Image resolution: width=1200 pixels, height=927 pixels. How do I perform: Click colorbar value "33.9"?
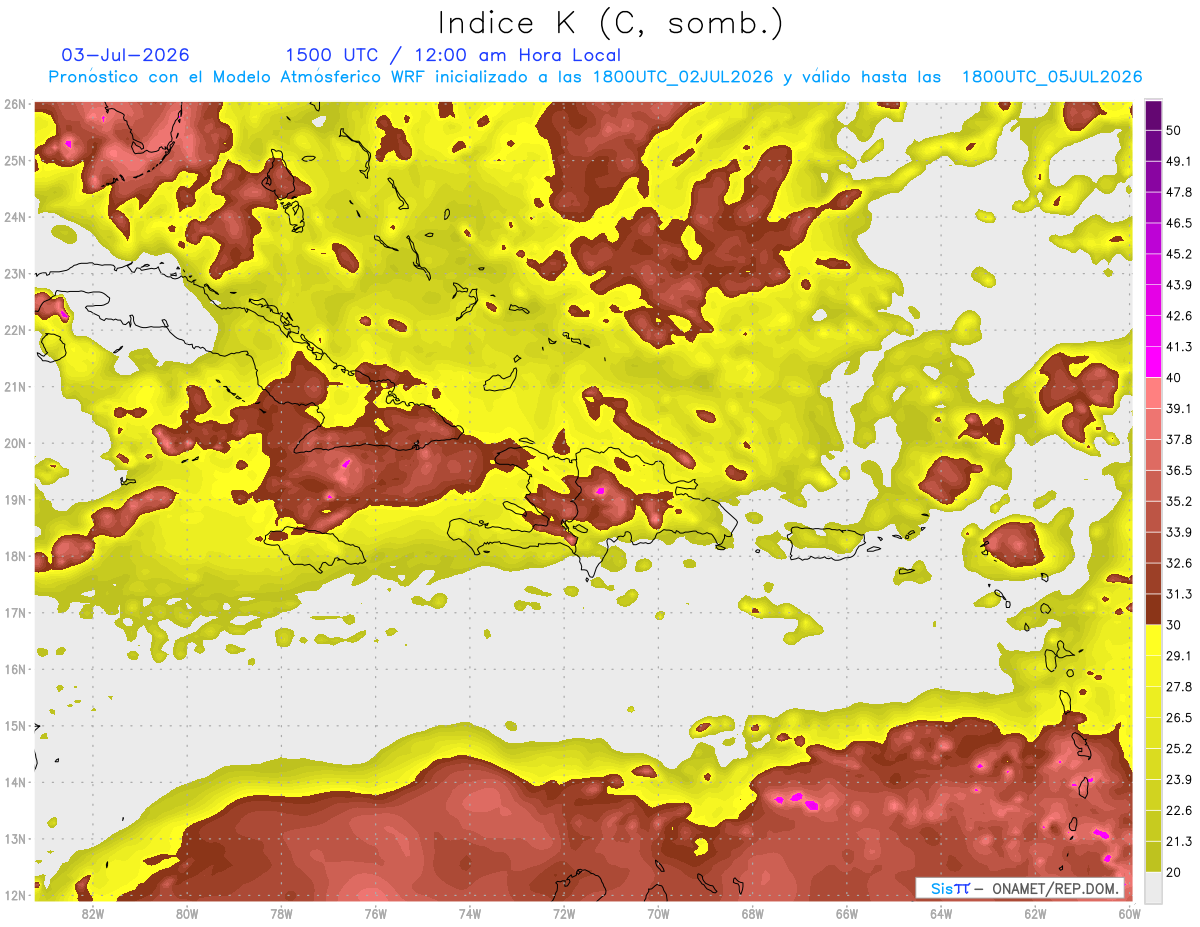1178,532
